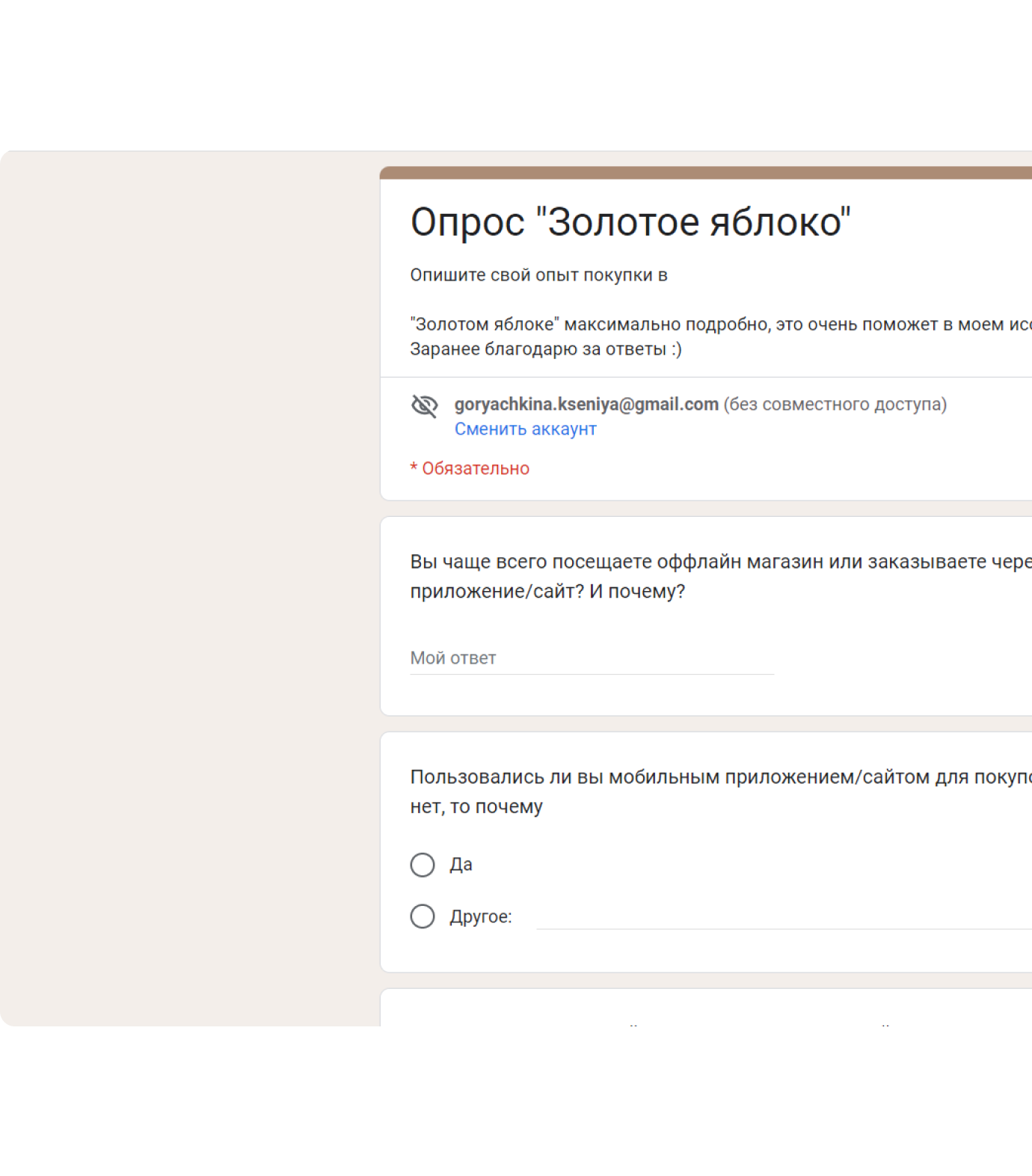The height and width of the screenshot is (1176, 1032).
Task: Click the "Сменить аккаунт" link
Action: (x=526, y=429)
